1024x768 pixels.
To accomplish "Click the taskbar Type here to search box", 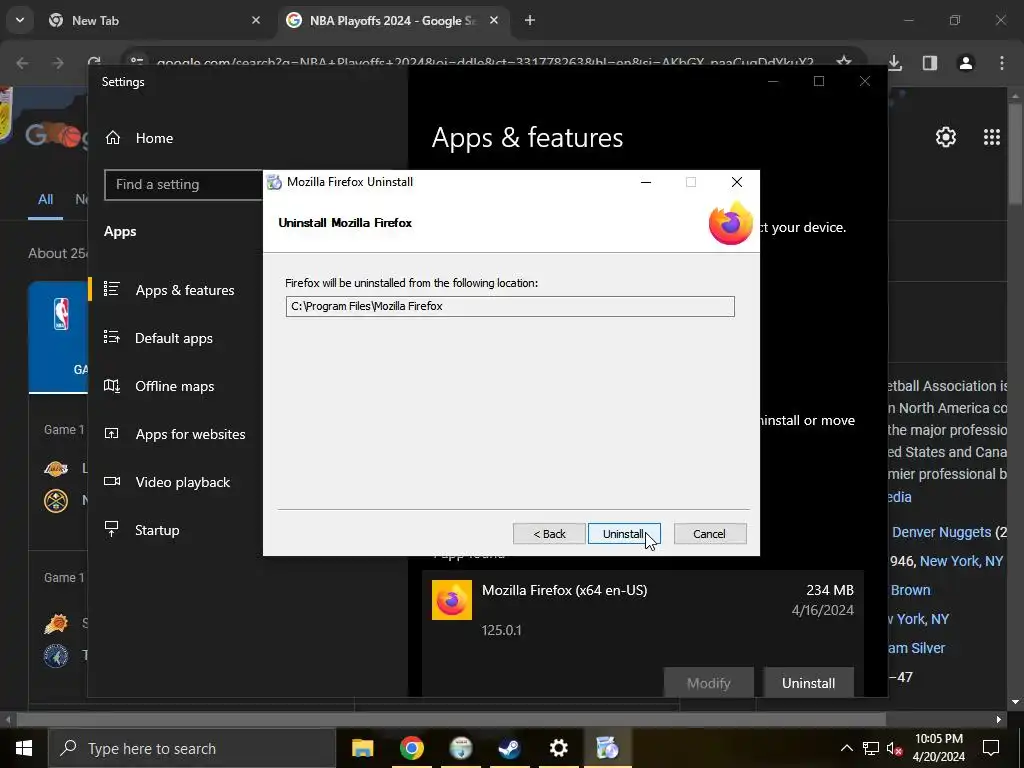I will tap(192, 748).
